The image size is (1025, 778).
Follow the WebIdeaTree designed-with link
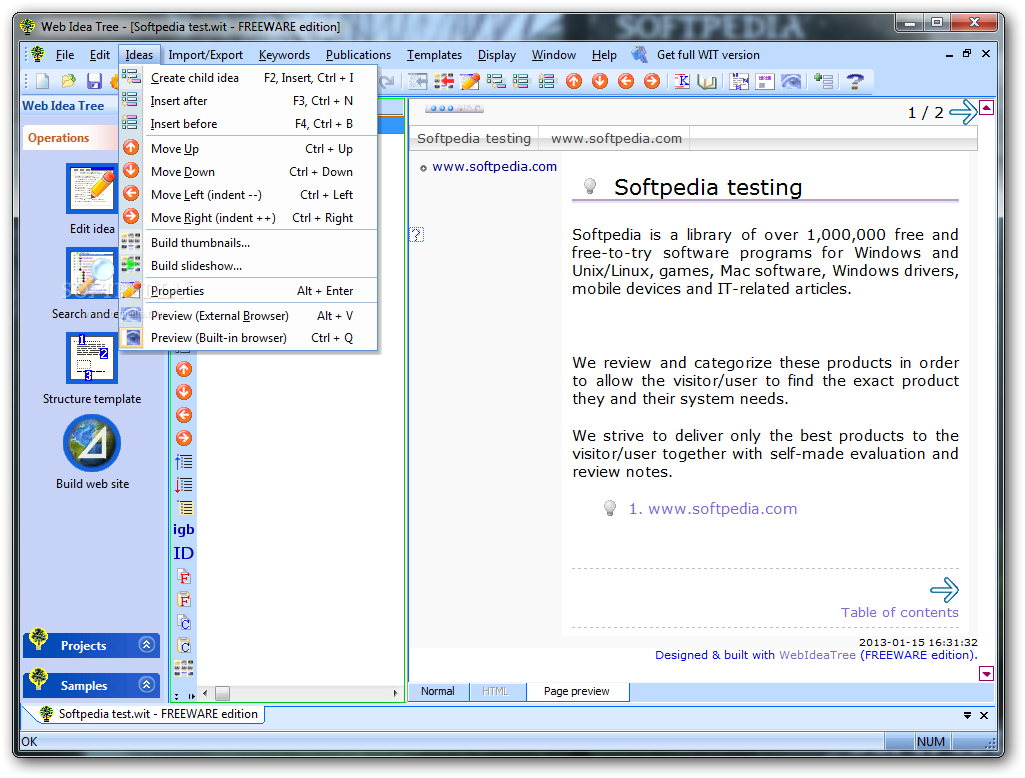coord(817,655)
